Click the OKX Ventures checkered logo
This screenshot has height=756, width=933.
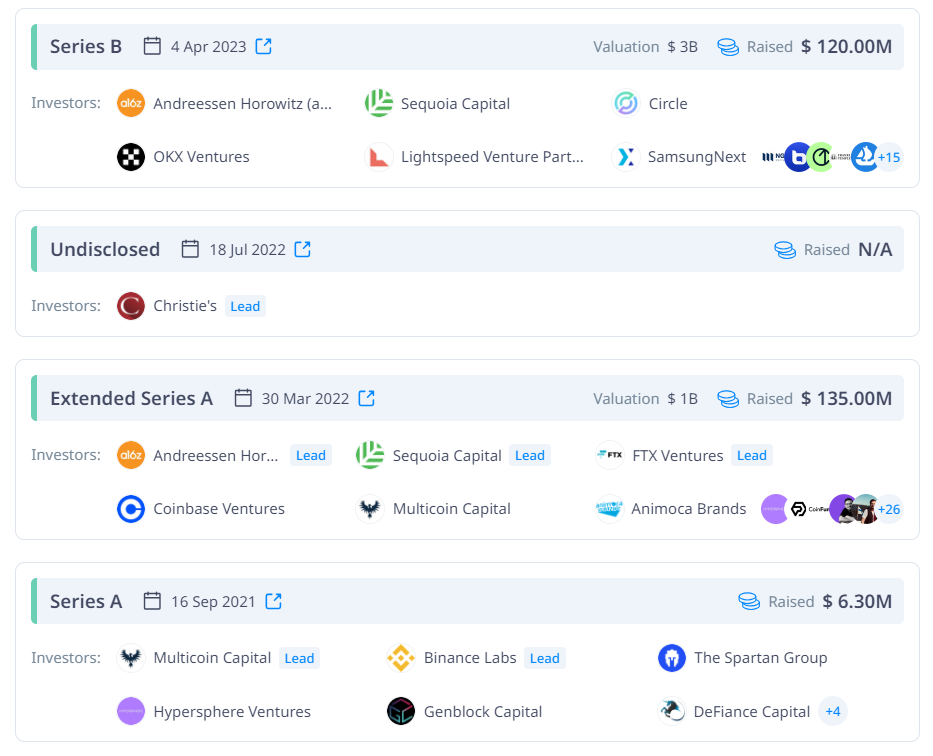[x=131, y=157]
